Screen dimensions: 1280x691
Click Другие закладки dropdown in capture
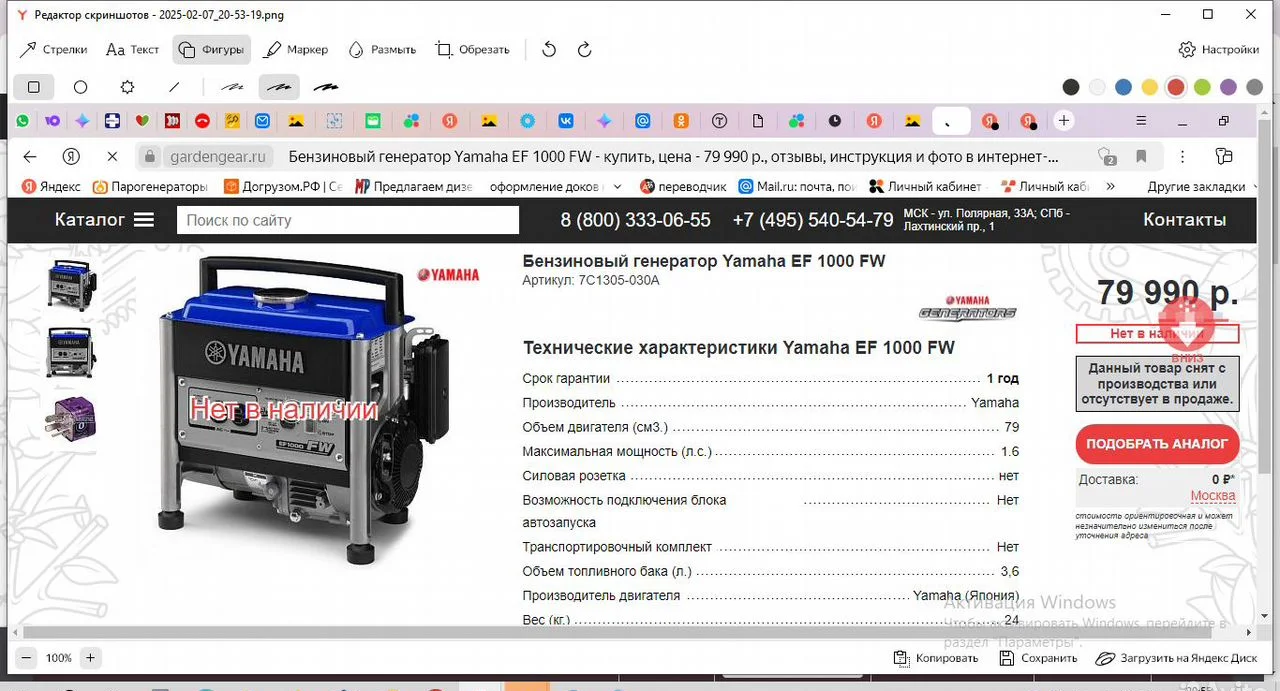click(x=1203, y=186)
